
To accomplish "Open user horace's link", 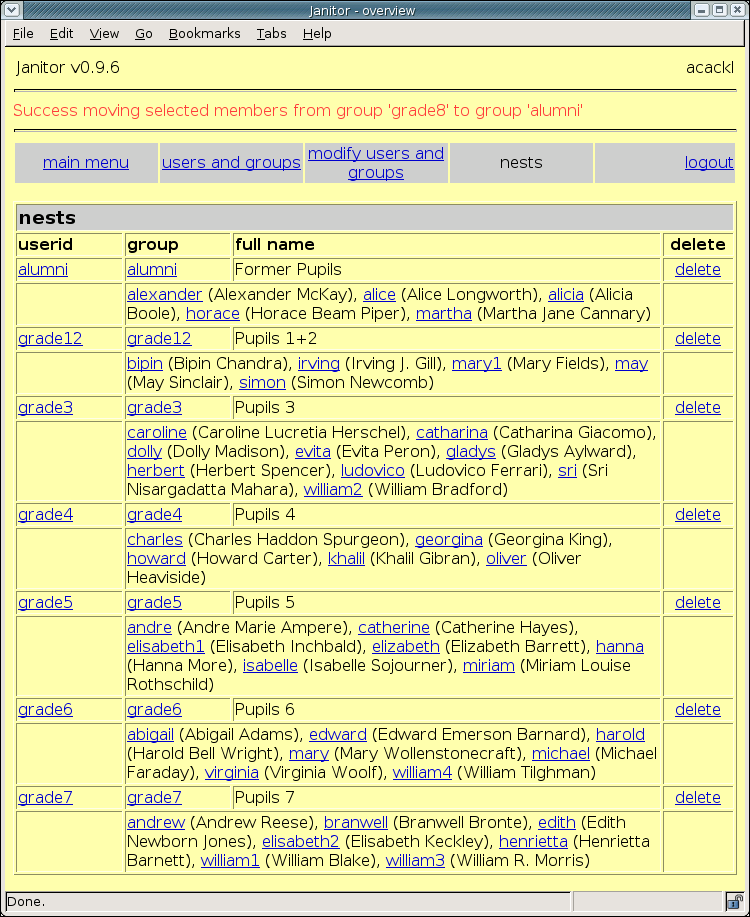I will 213,313.
